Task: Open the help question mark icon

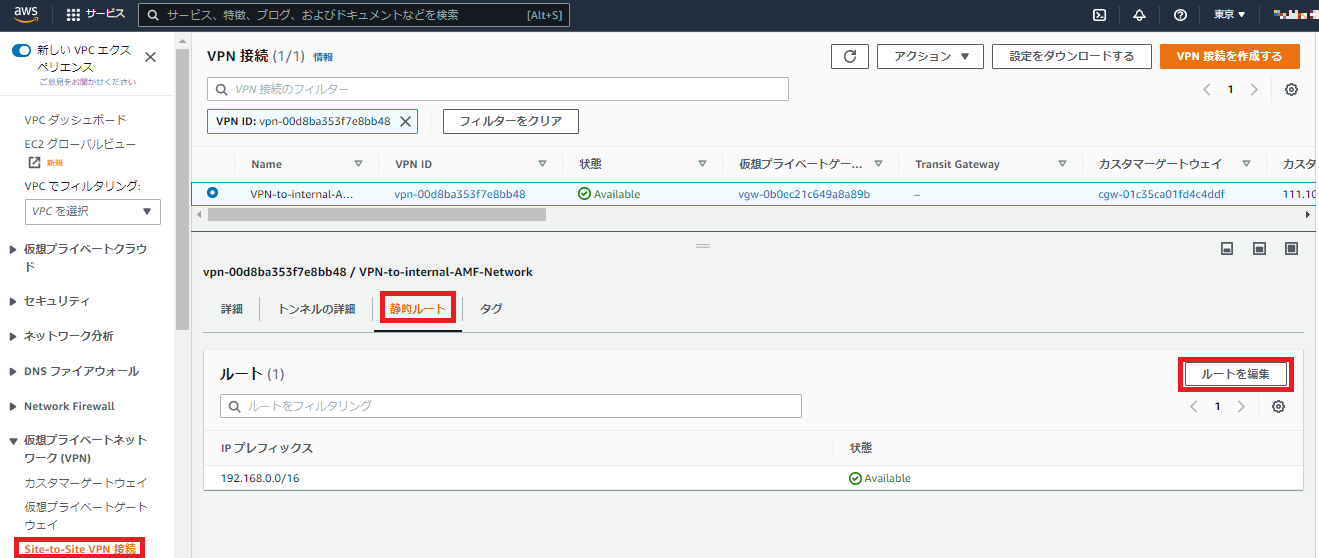Action: 1180,15
